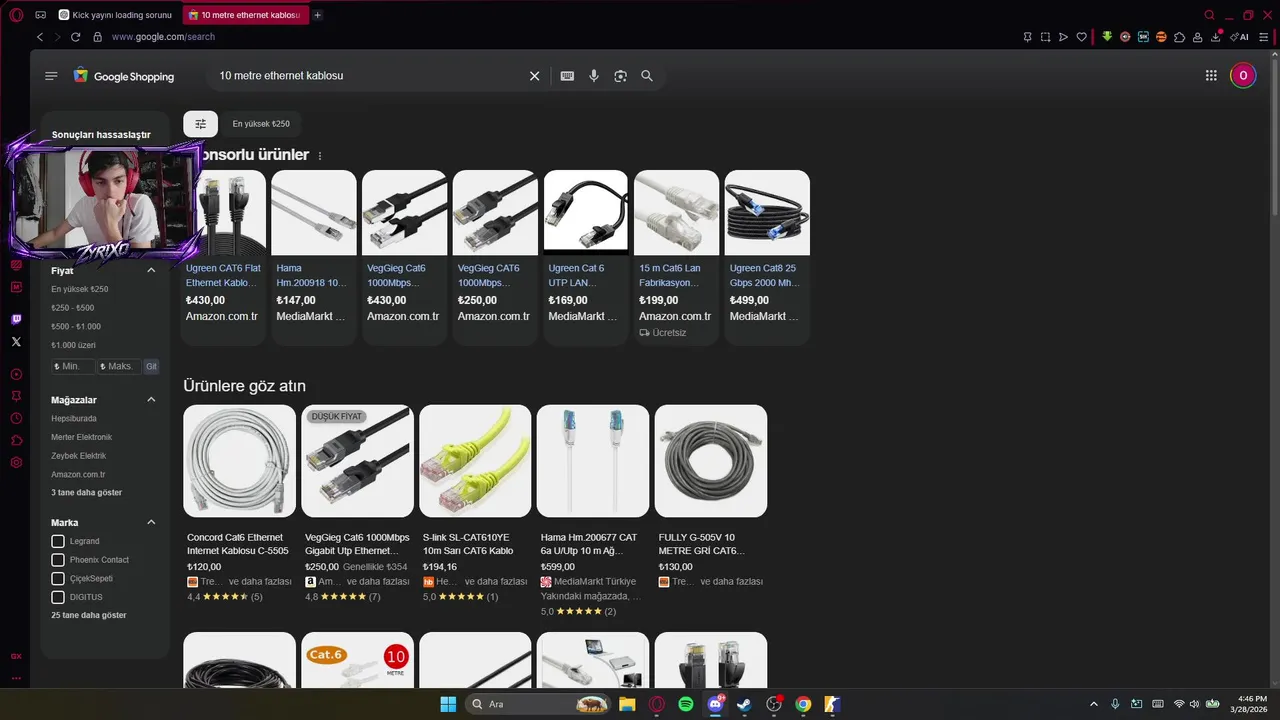This screenshot has width=1280, height=720.
Task: Open Opera AI assistant button
Action: tap(1241, 37)
